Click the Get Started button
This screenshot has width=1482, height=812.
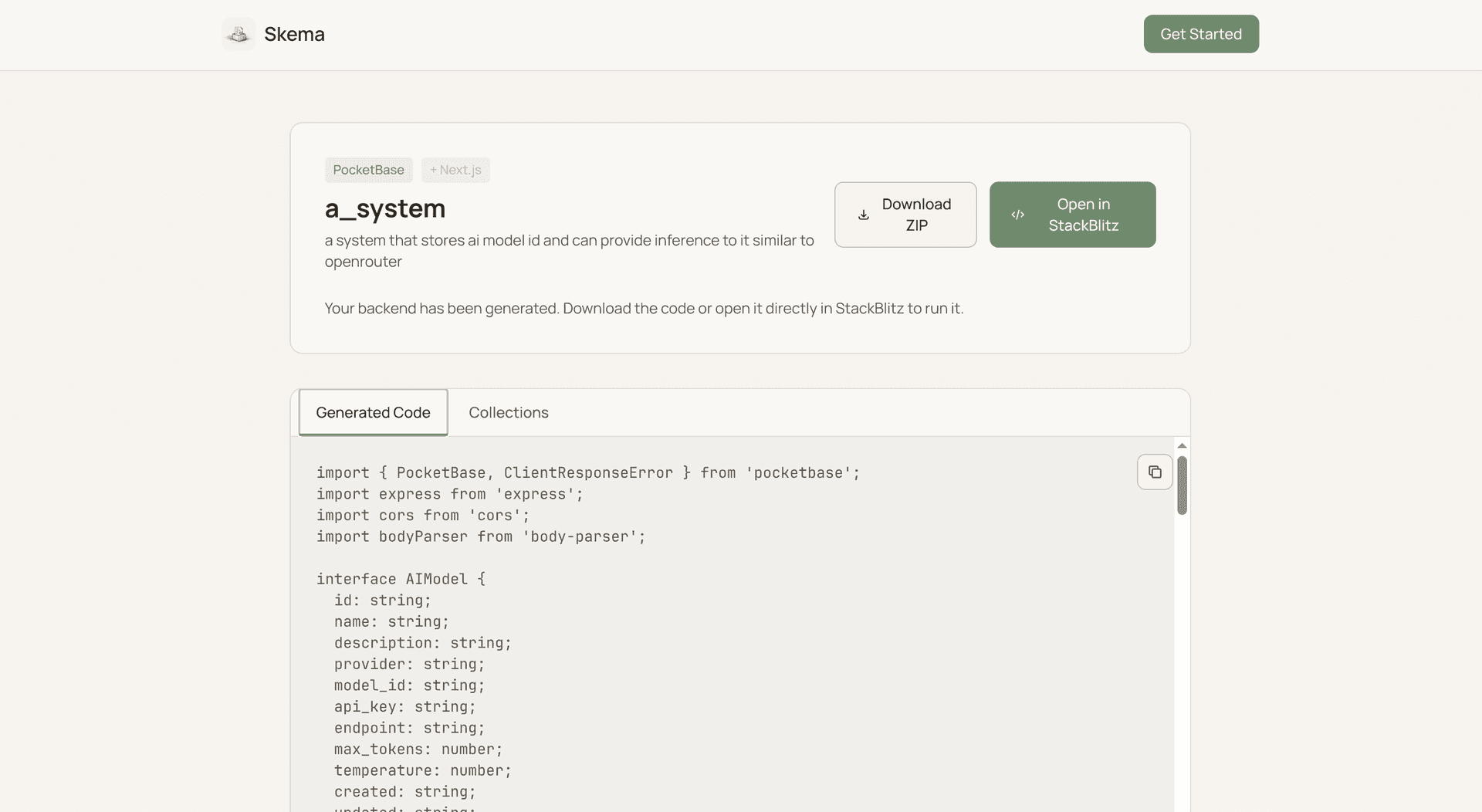pos(1201,34)
